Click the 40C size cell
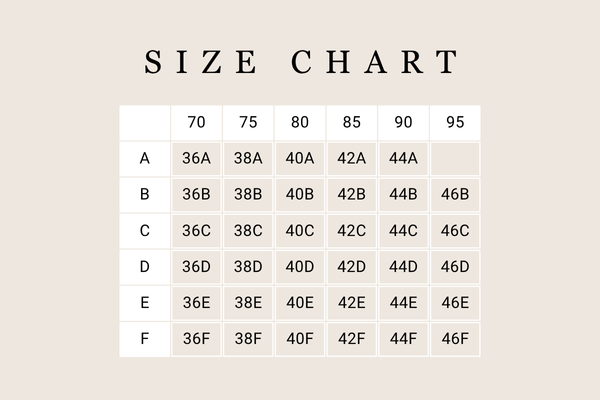Screen dimensions: 600x400 [300, 230]
